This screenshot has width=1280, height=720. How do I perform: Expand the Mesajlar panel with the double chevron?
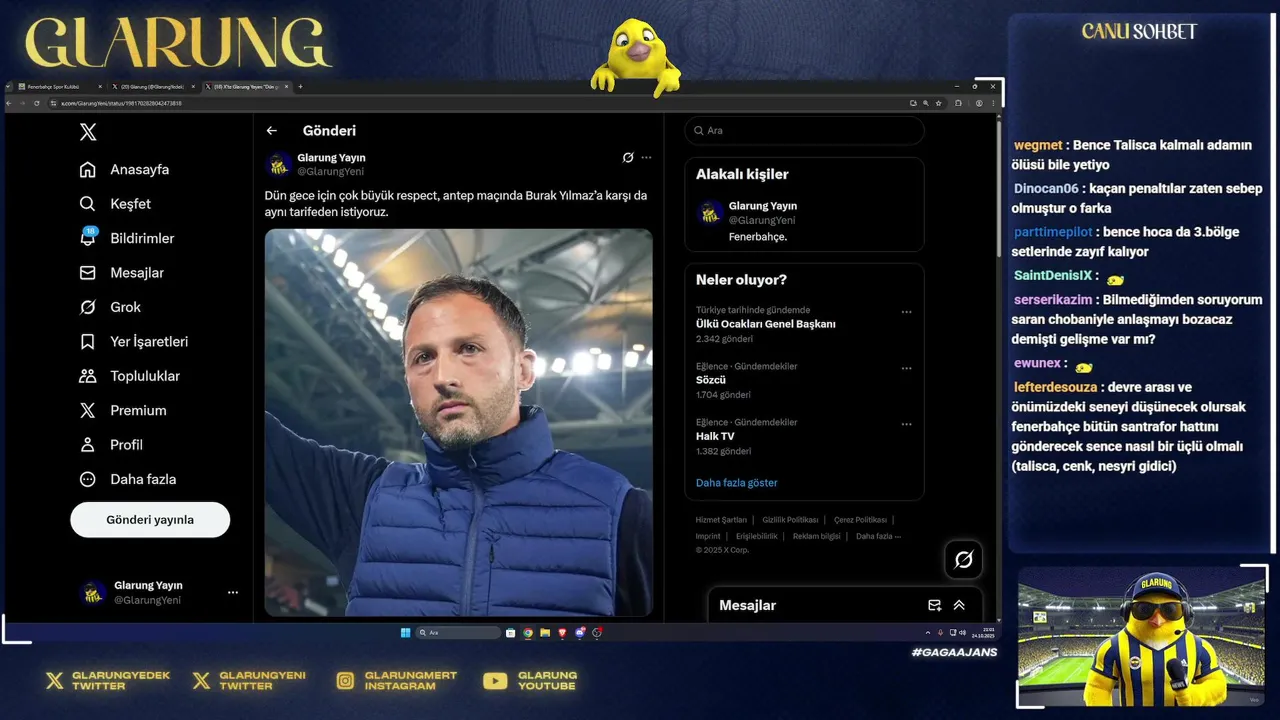pos(959,605)
